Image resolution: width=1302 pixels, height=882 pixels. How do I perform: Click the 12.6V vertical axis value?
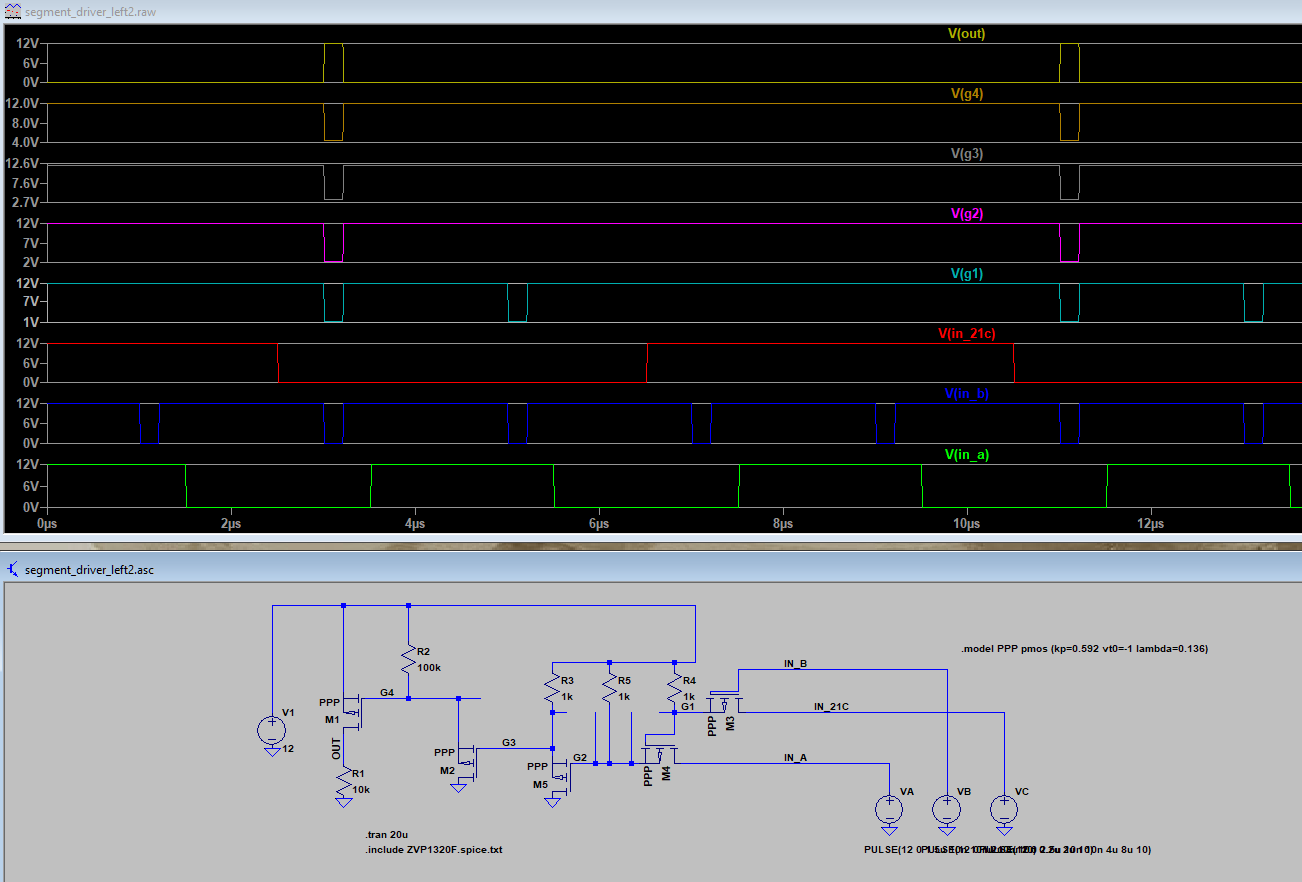tap(22, 164)
